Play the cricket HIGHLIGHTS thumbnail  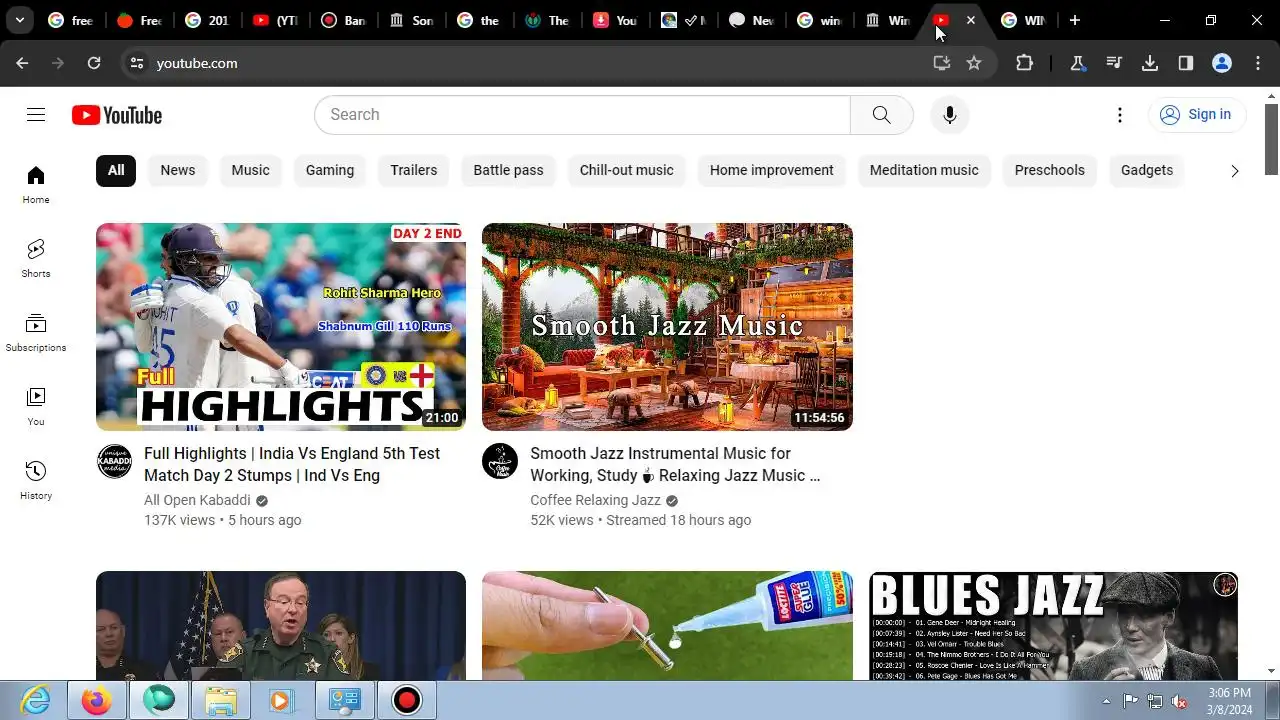coord(281,327)
